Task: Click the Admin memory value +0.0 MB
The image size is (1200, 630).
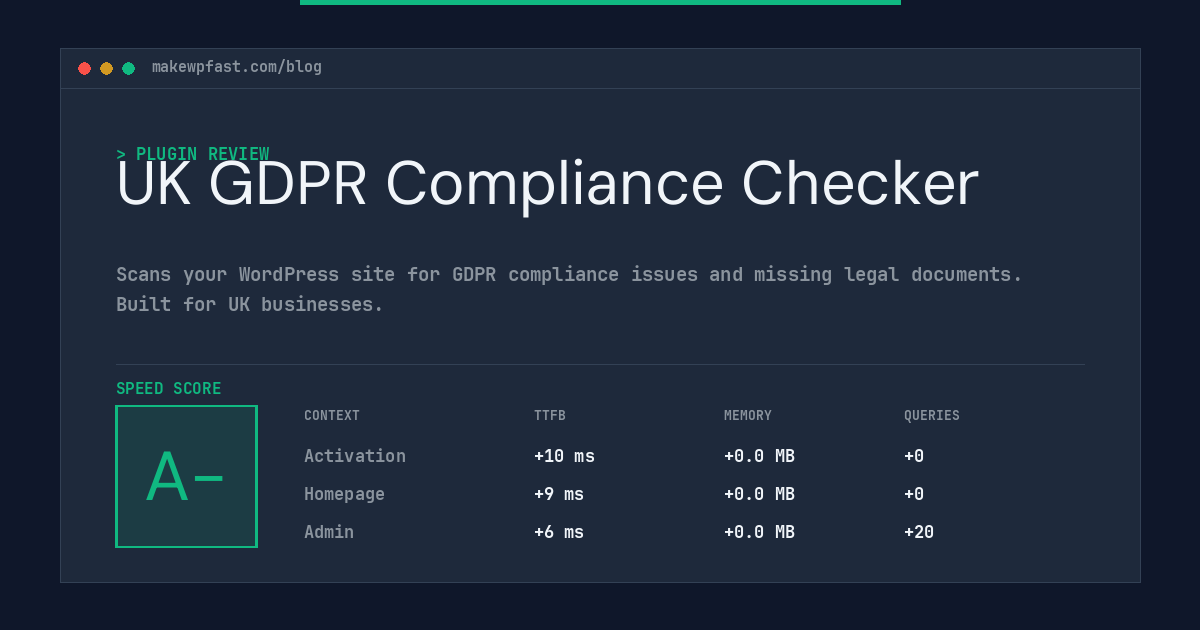Action: click(759, 532)
